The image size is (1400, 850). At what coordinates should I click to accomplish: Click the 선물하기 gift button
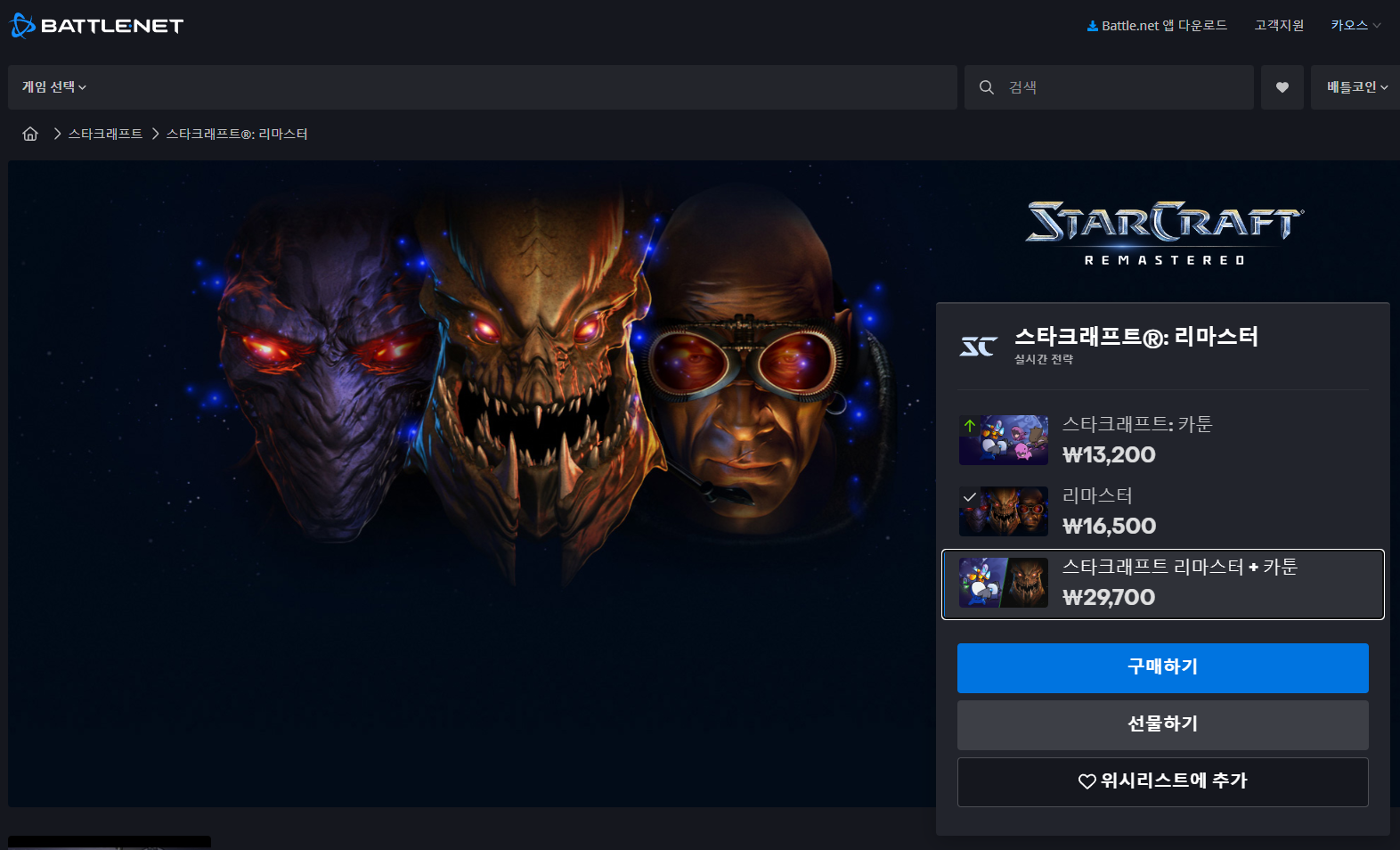pyautogui.click(x=1163, y=725)
